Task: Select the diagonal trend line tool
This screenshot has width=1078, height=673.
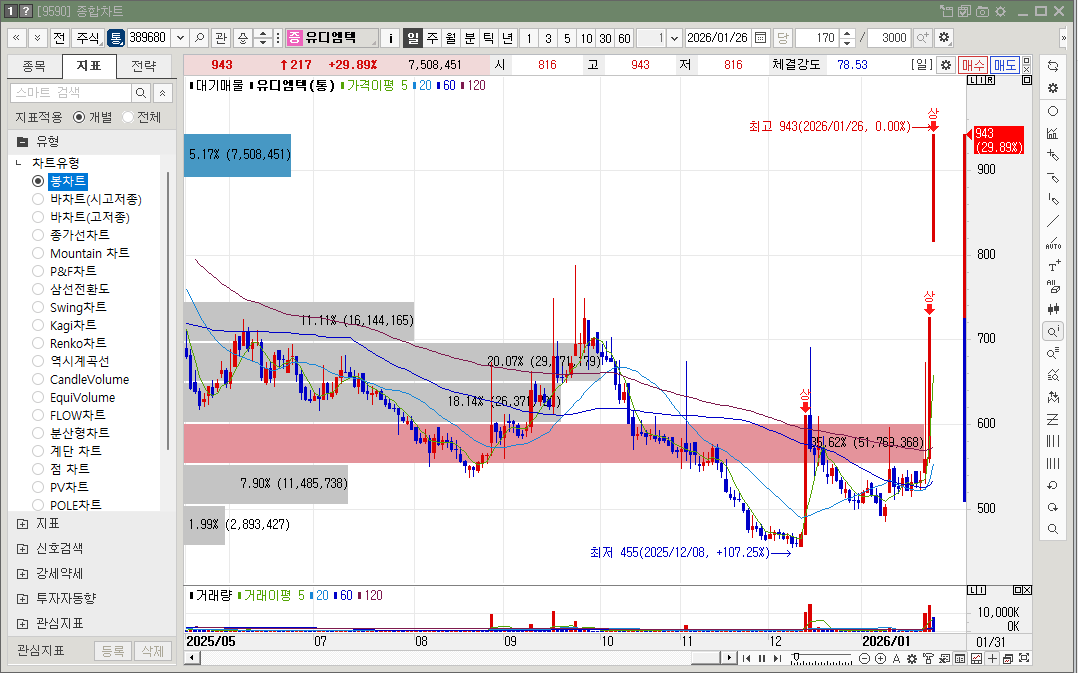Action: point(1053,221)
